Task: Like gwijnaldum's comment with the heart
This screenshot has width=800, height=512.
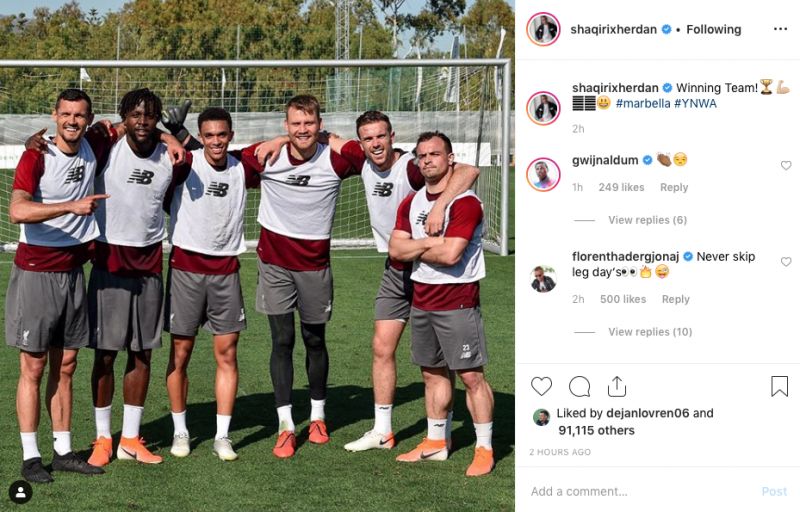Action: click(x=786, y=165)
